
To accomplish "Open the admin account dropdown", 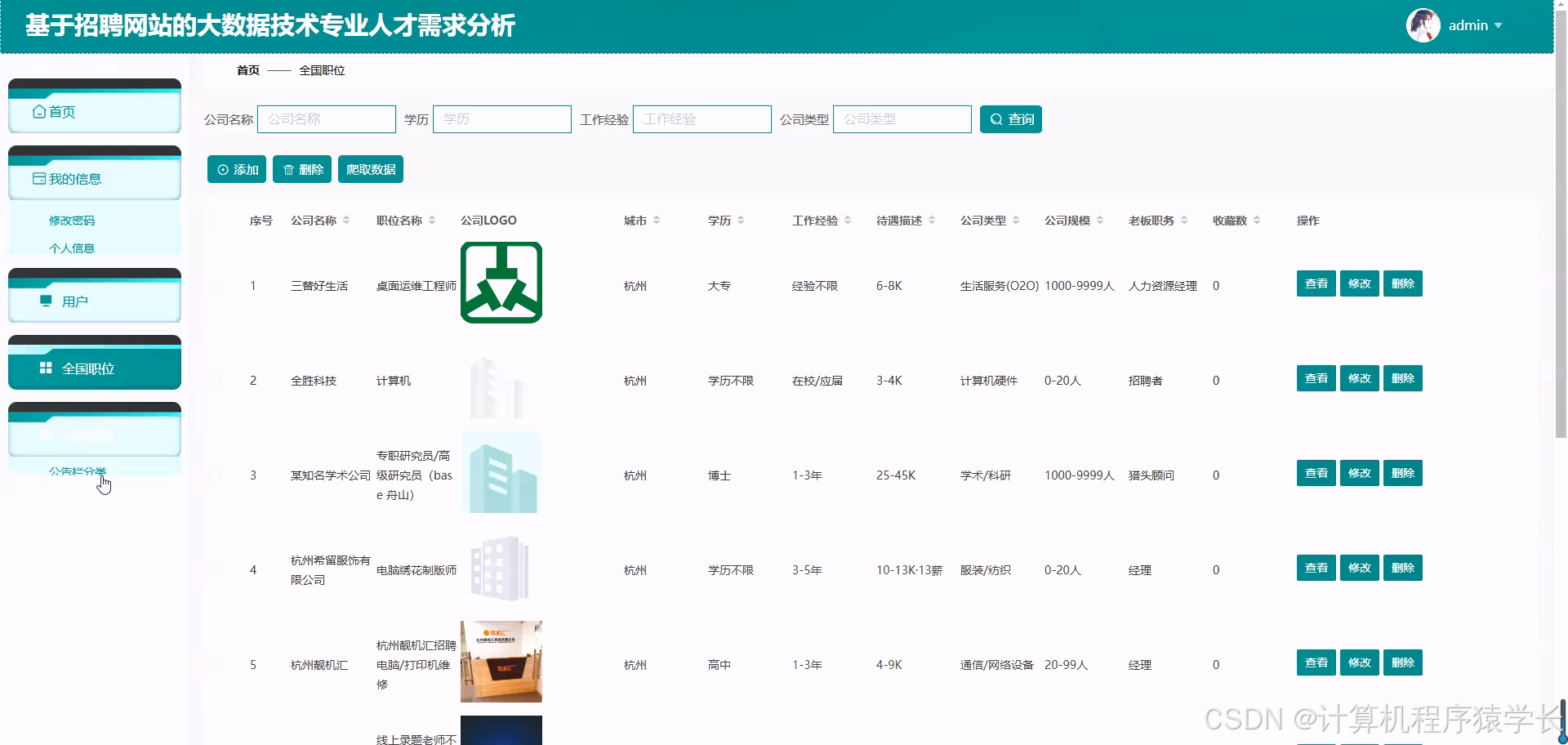I will point(1500,25).
